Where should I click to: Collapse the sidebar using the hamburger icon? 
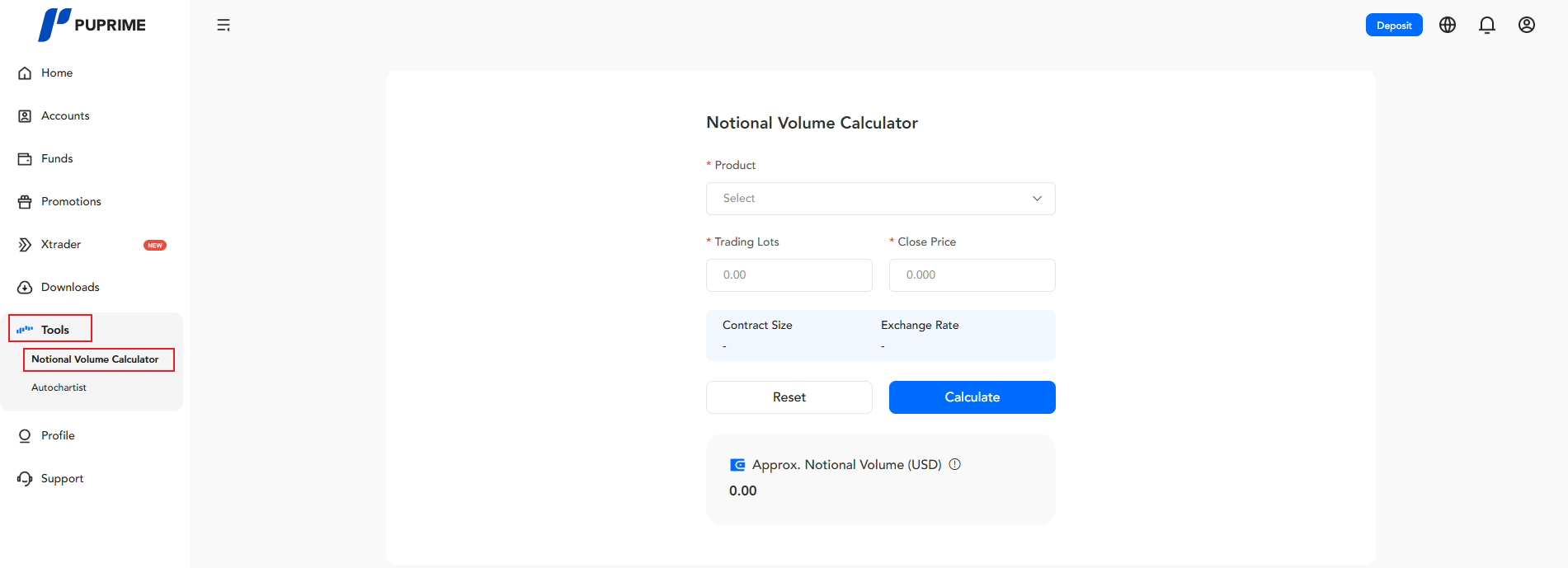coord(224,26)
